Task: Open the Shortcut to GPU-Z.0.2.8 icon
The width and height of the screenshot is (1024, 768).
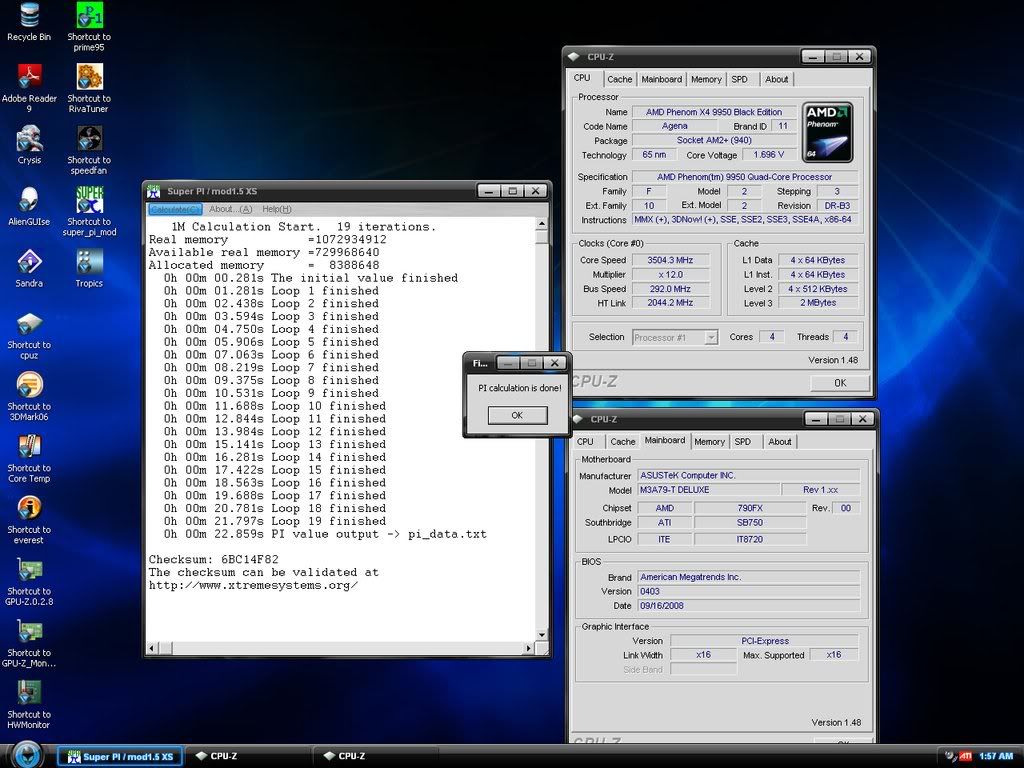Action: click(29, 581)
